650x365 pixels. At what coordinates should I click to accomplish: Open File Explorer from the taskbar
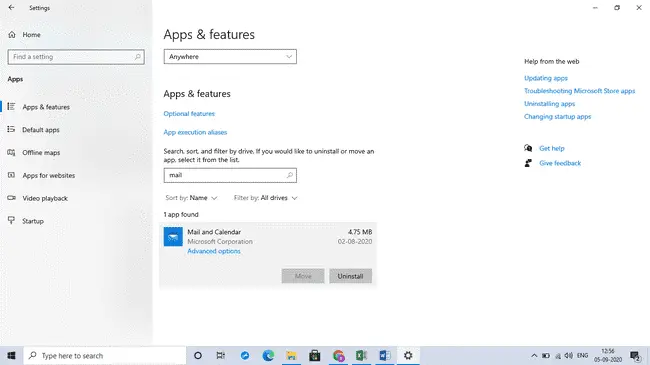tap(291, 355)
